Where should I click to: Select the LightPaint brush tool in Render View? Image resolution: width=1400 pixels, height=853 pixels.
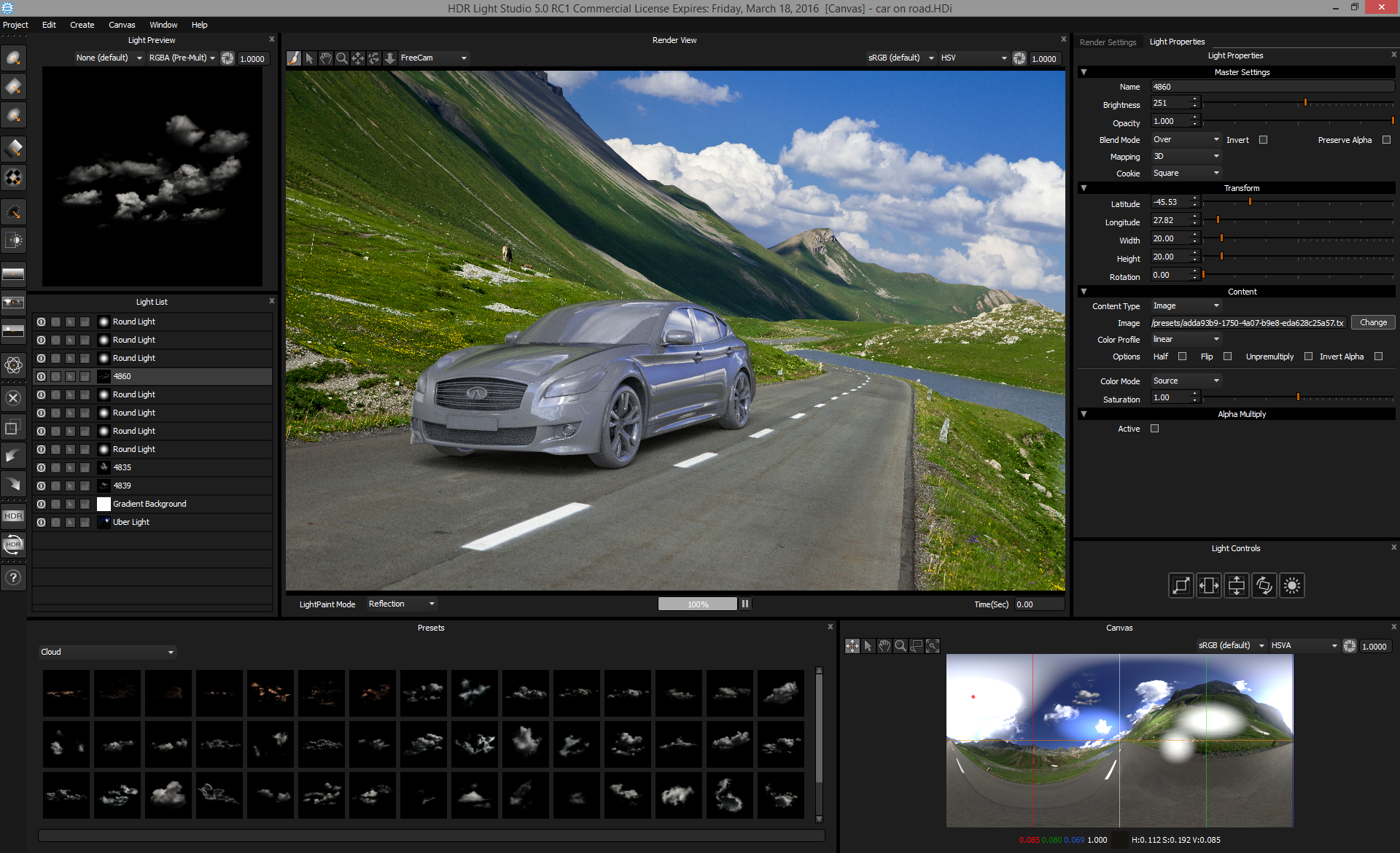(x=294, y=58)
